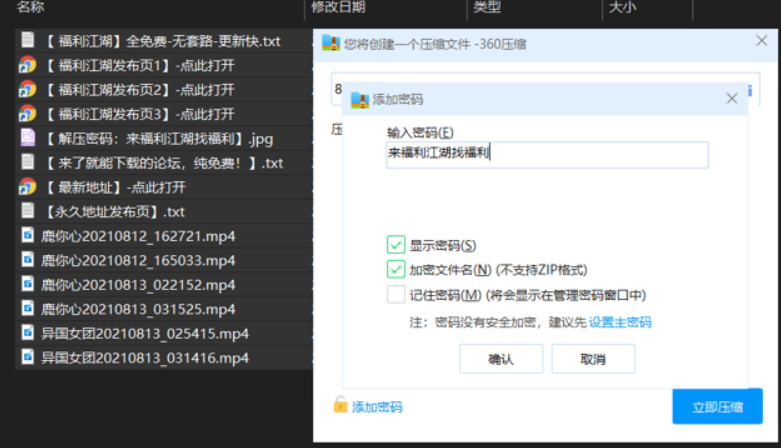781x448 pixels.
Task: Disable the 加密文件名 checkbox
Action: click(x=396, y=270)
